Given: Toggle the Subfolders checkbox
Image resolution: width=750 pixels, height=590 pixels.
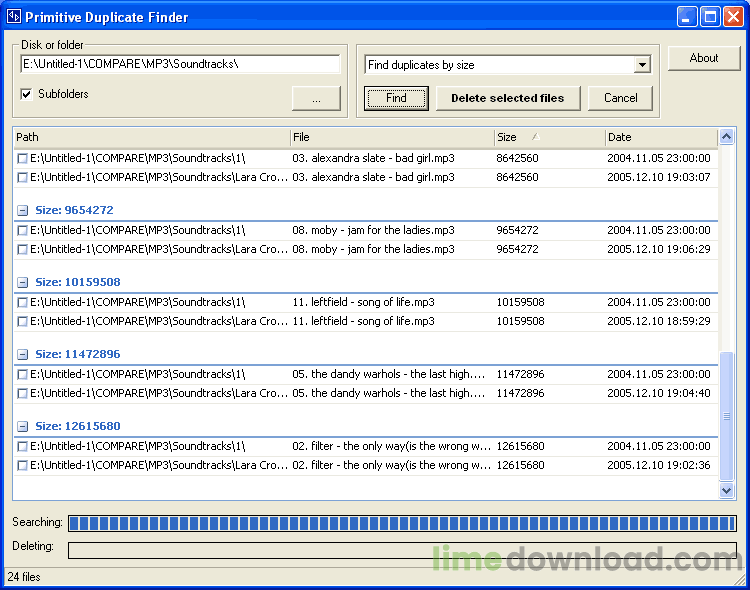Looking at the screenshot, I should [x=27, y=95].
